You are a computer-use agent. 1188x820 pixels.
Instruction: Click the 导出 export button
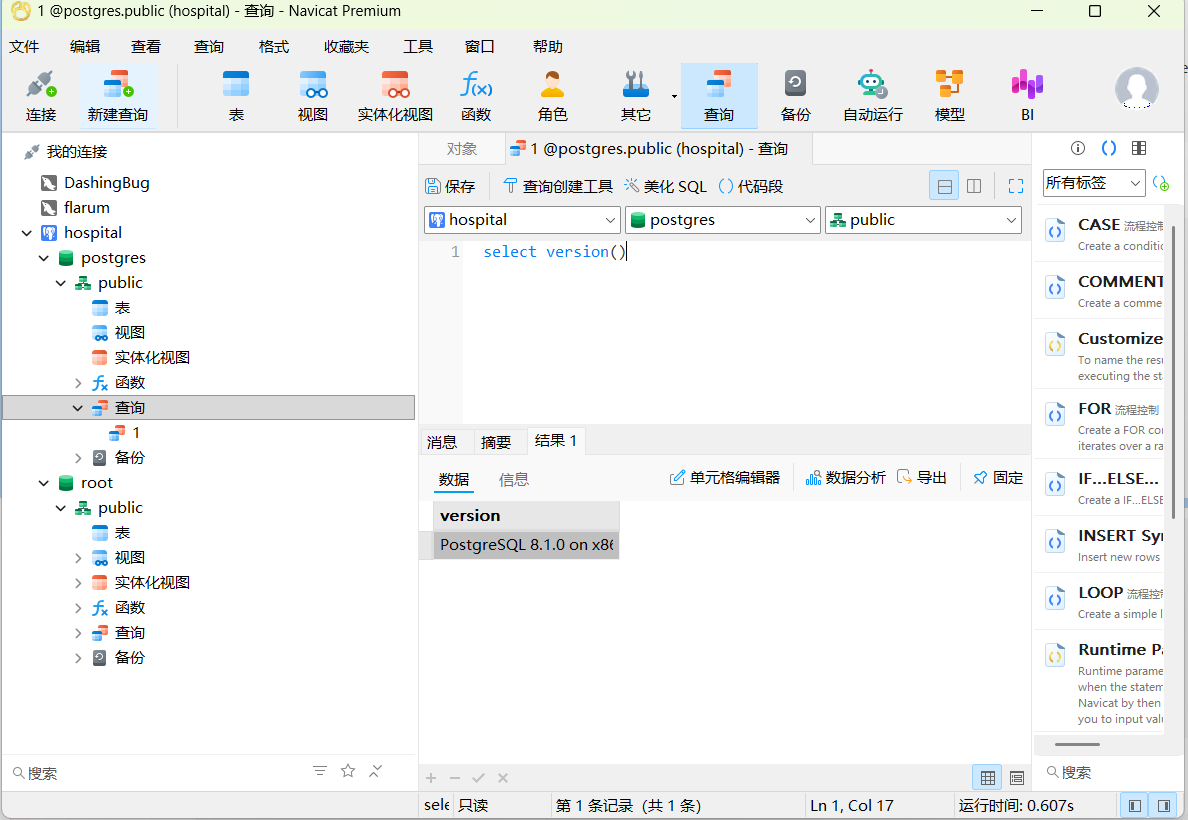[922, 478]
